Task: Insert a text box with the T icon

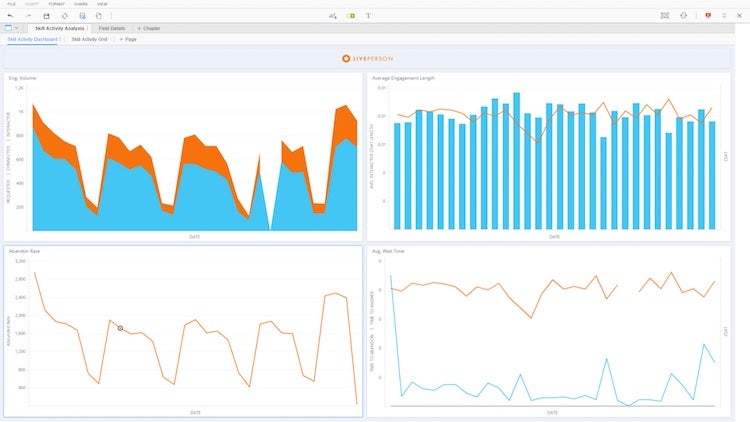Action: pyautogui.click(x=368, y=16)
